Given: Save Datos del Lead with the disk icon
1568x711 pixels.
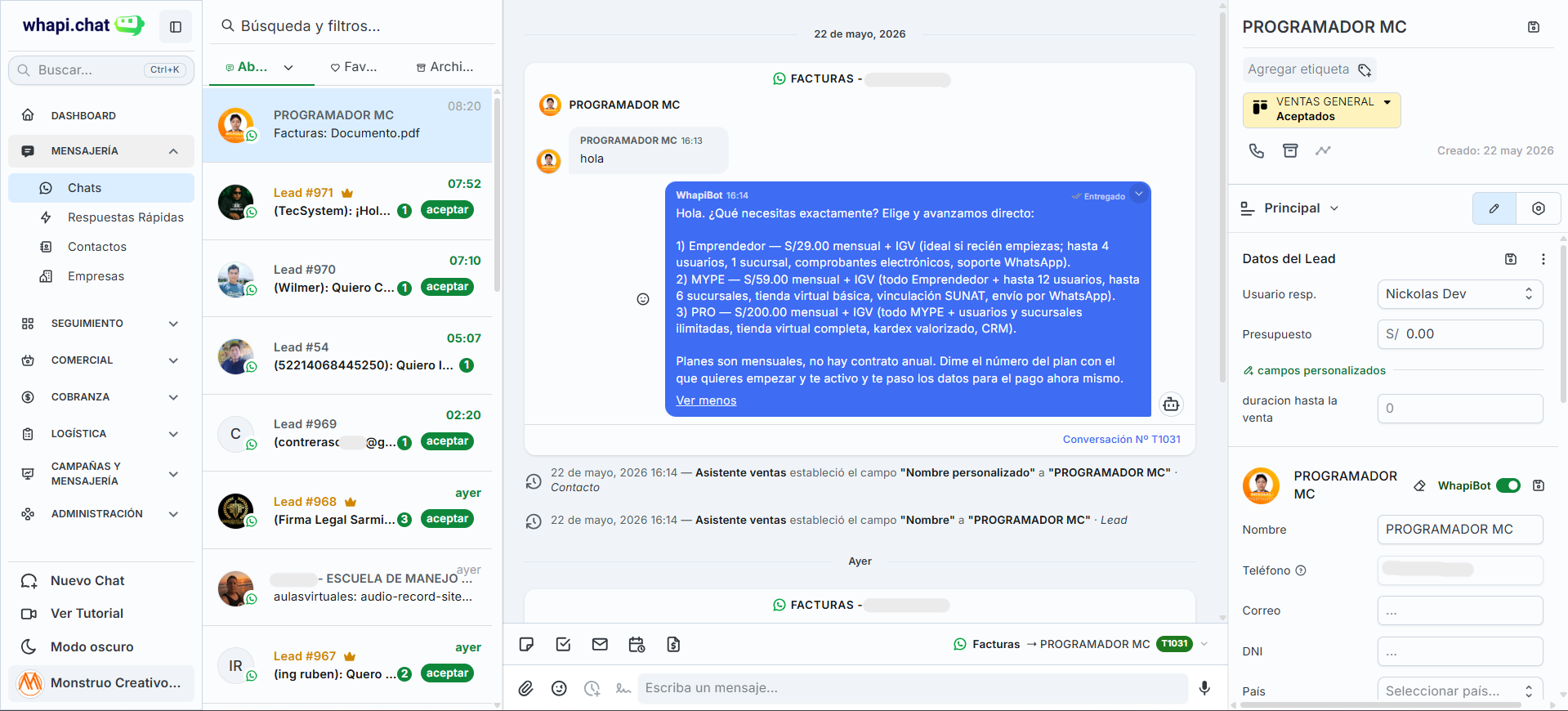Looking at the screenshot, I should point(1511,259).
